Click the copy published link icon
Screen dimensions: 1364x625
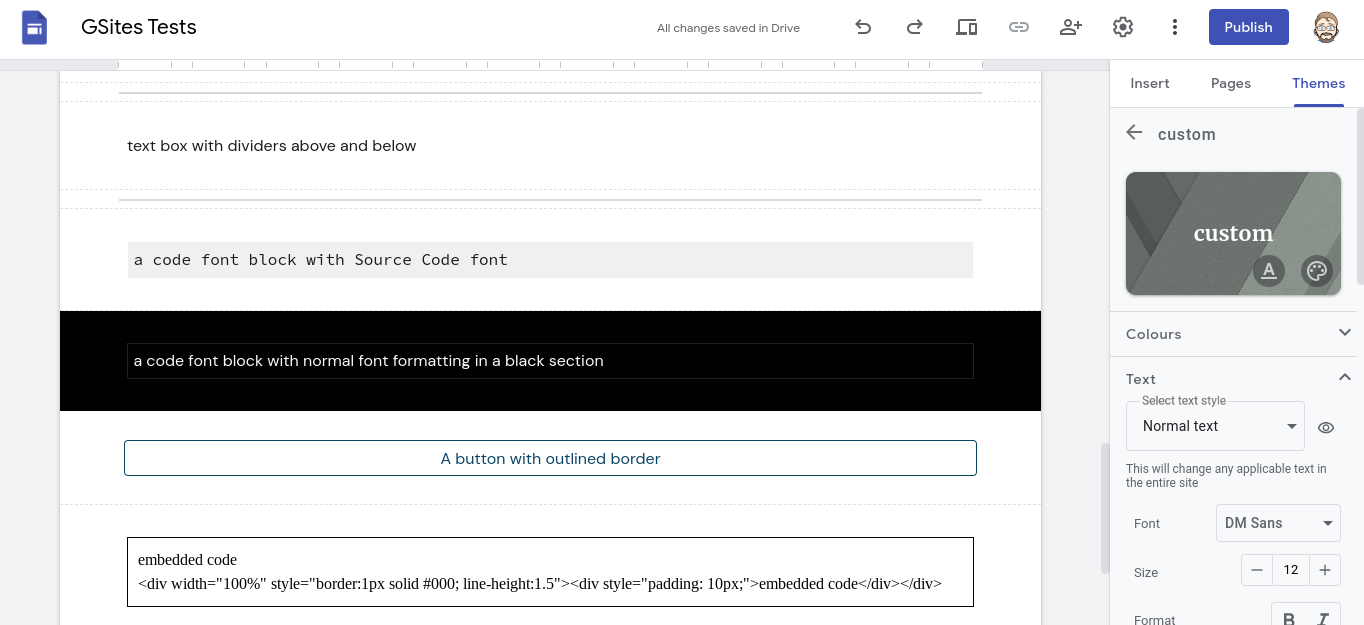pos(1018,27)
